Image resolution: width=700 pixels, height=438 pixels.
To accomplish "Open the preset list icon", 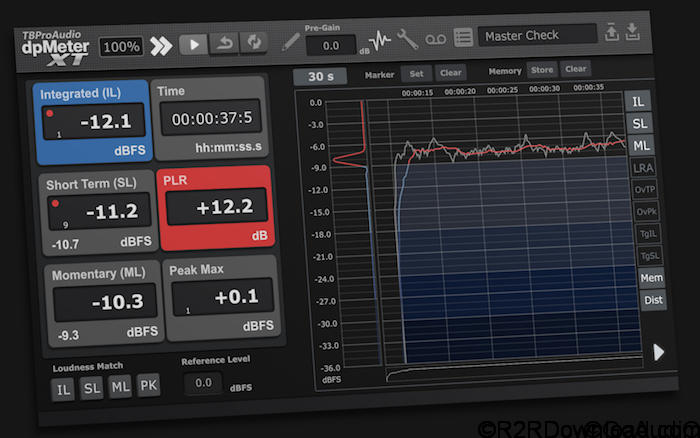I will [463, 38].
